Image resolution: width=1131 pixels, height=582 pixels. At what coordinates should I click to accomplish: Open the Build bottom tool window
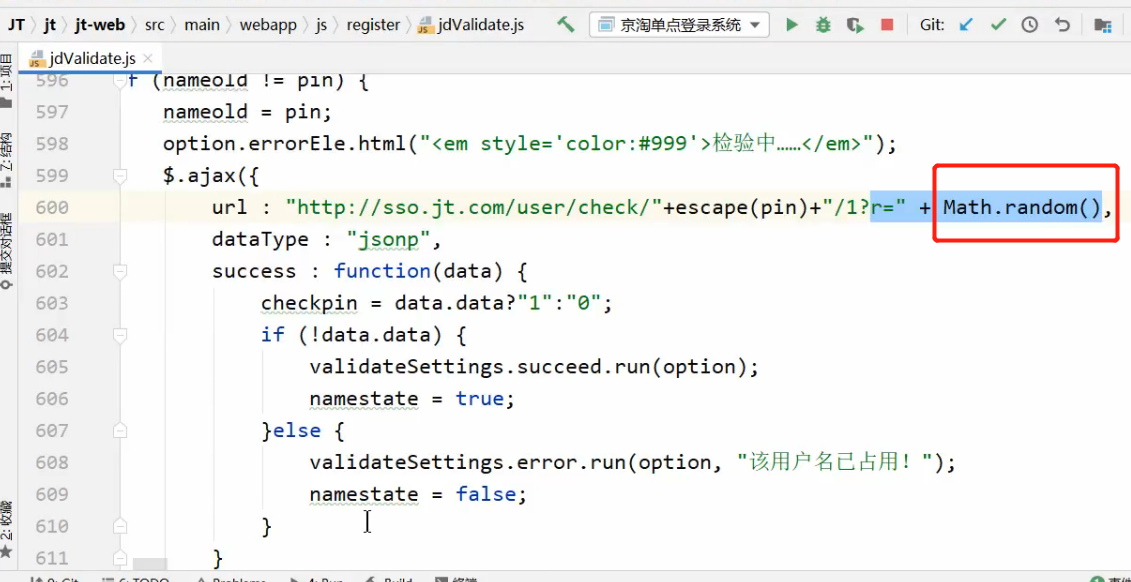pyautogui.click(x=390, y=580)
